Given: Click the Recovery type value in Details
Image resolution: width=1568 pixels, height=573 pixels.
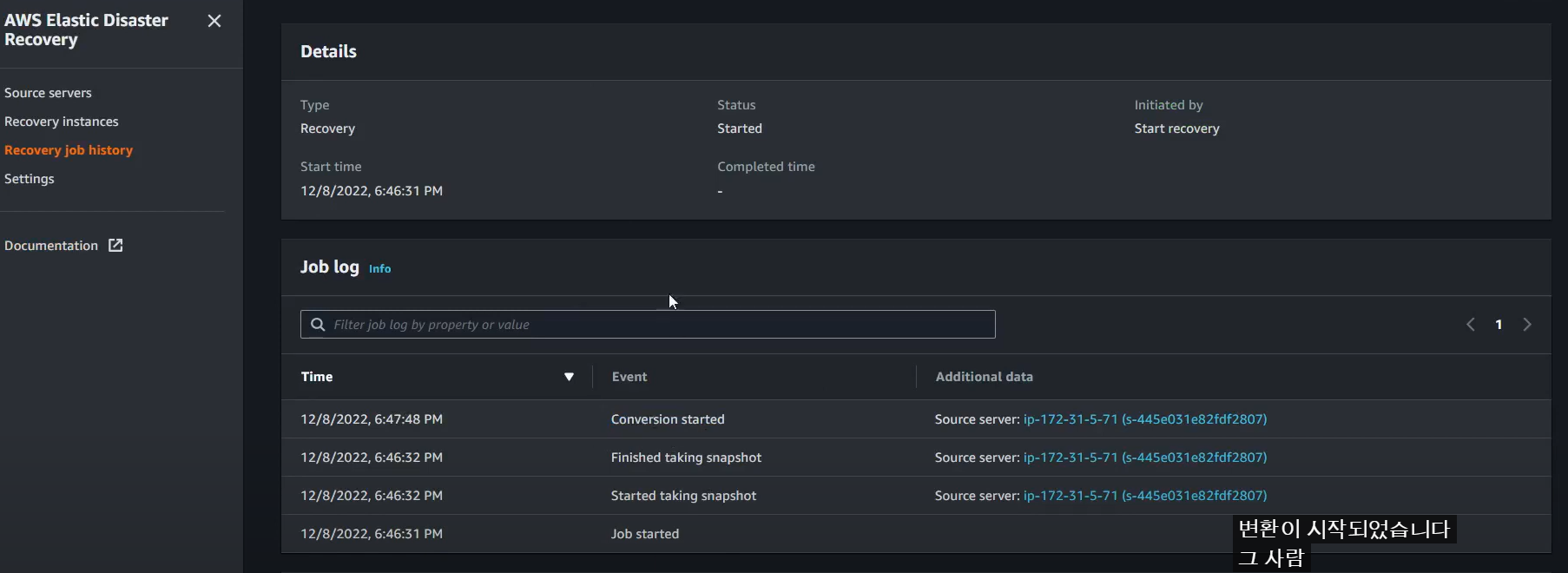Looking at the screenshot, I should pyautogui.click(x=327, y=128).
